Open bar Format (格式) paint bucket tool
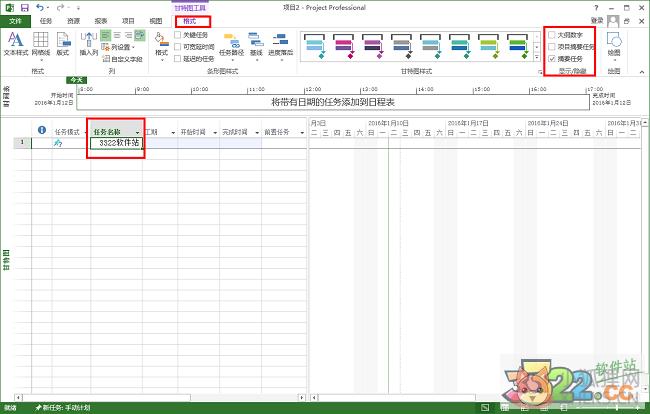 point(161,45)
